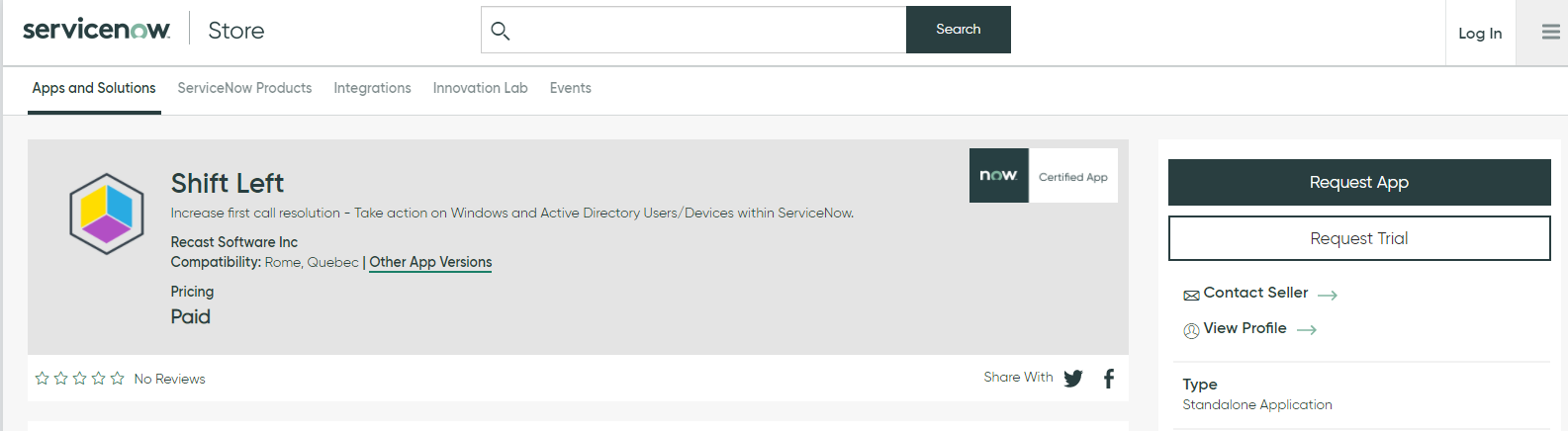Open the Other App Versions link
The width and height of the screenshot is (1568, 431).
(x=430, y=262)
